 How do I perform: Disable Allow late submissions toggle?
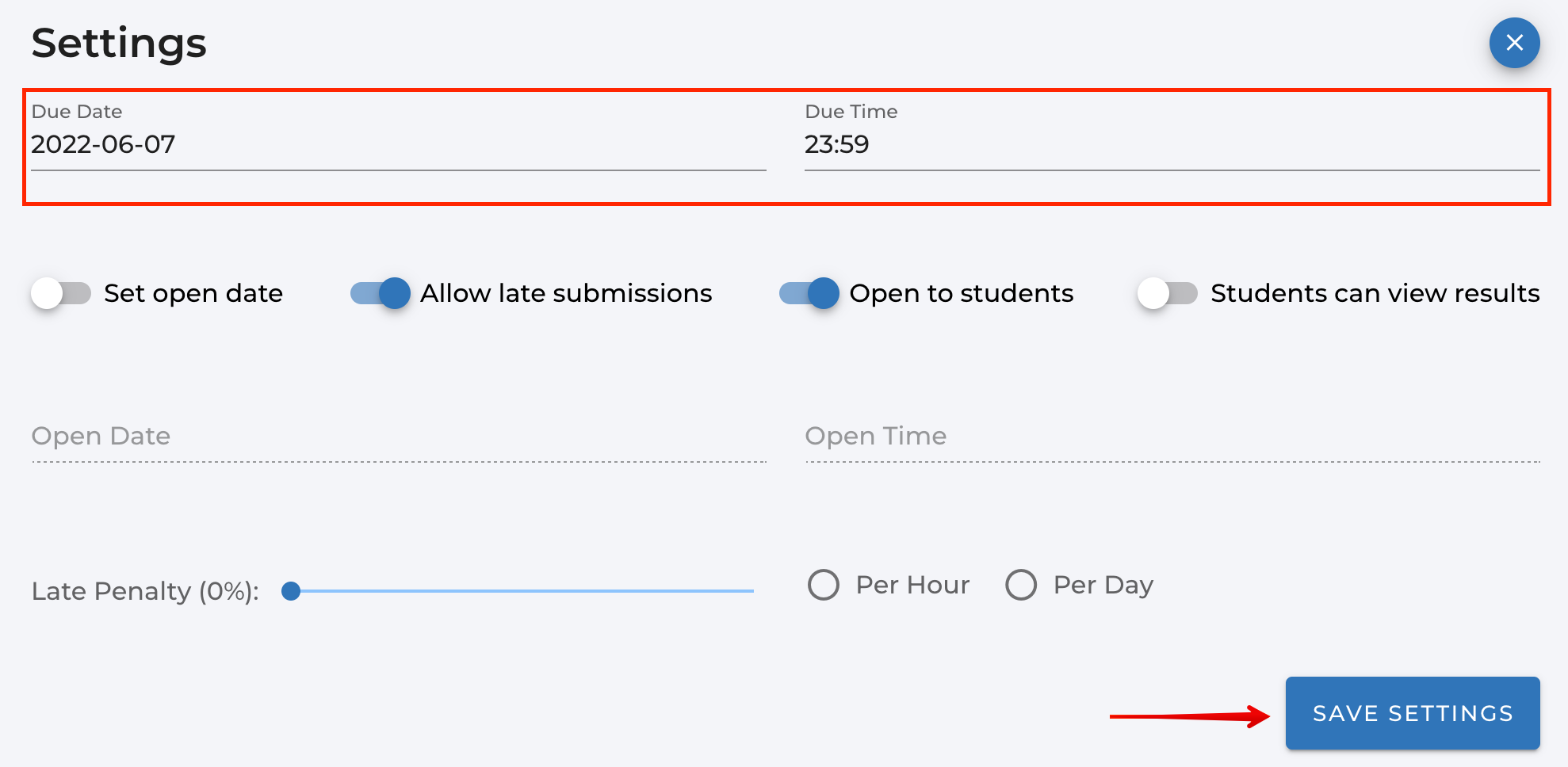coord(381,293)
